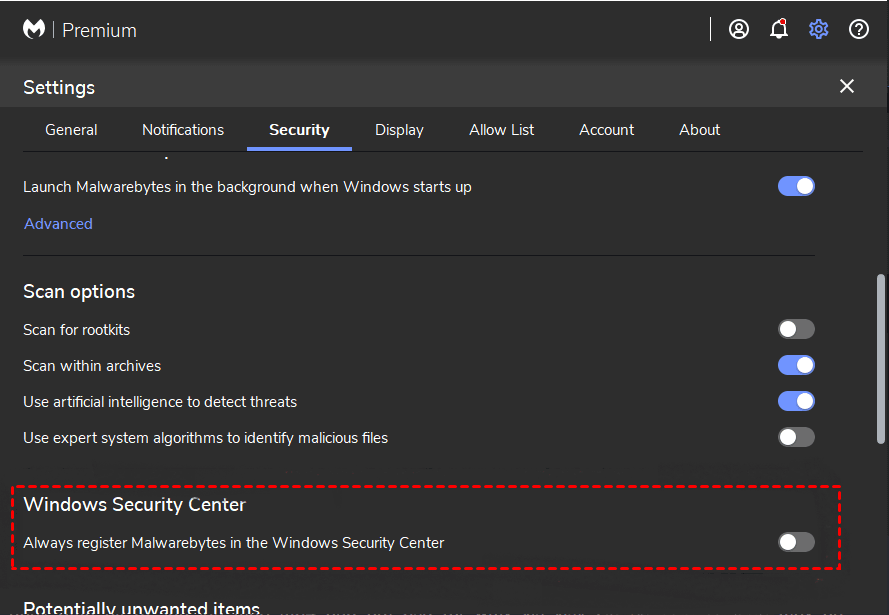Disable launch Malwarebytes at Windows startup
Image resolution: width=889 pixels, height=615 pixels.
[796, 186]
